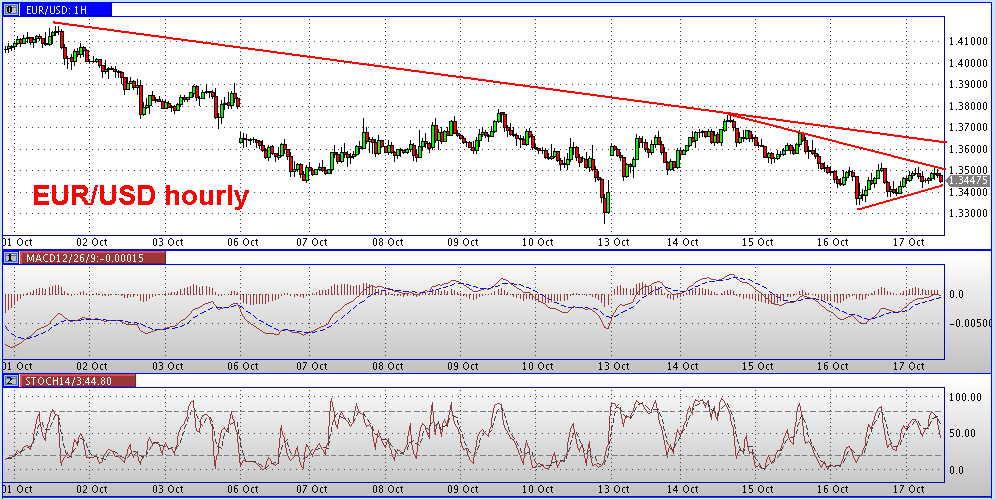Click 09 Oct date on price chart axis

(463, 243)
